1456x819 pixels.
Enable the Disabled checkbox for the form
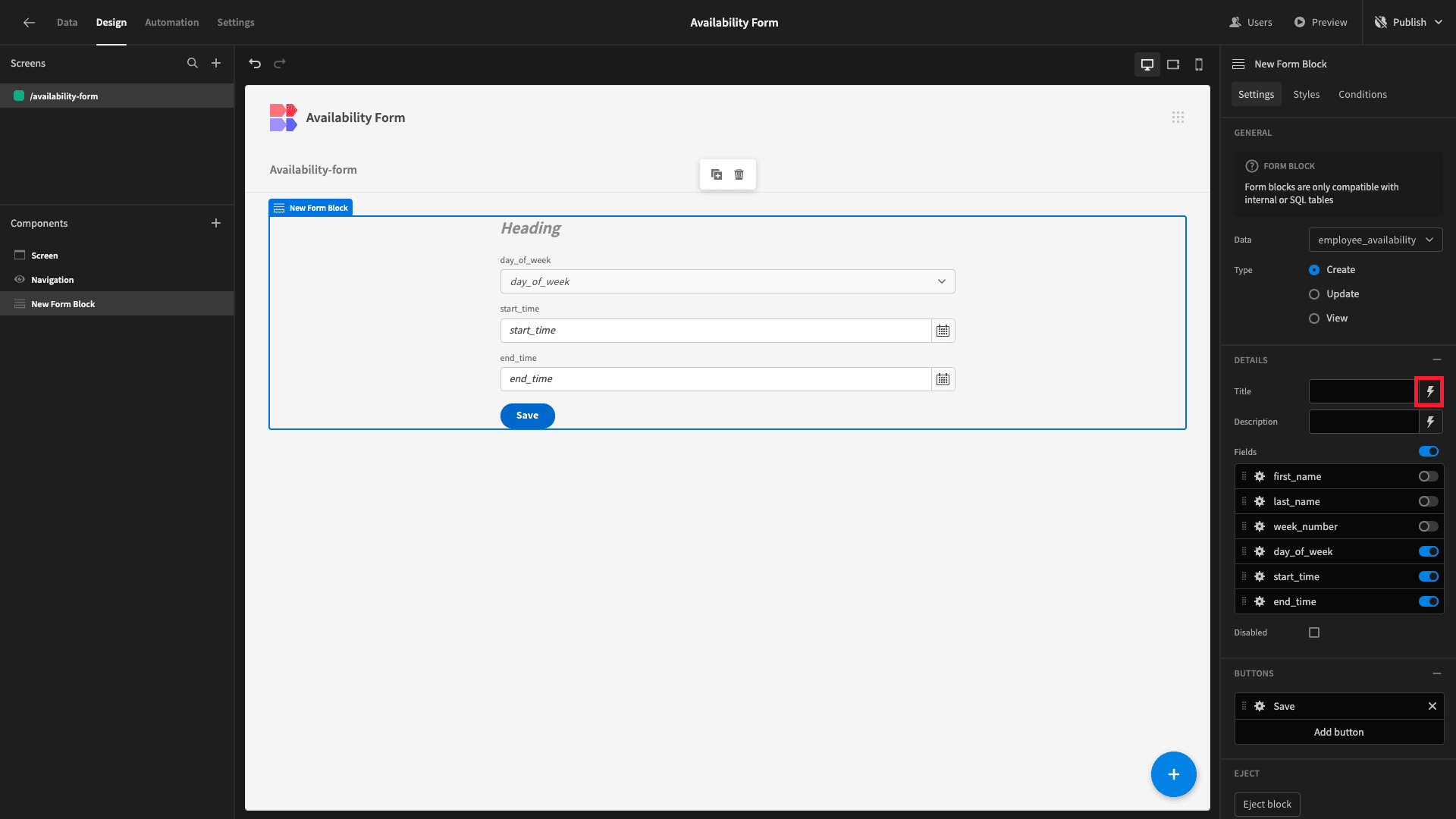(x=1315, y=632)
